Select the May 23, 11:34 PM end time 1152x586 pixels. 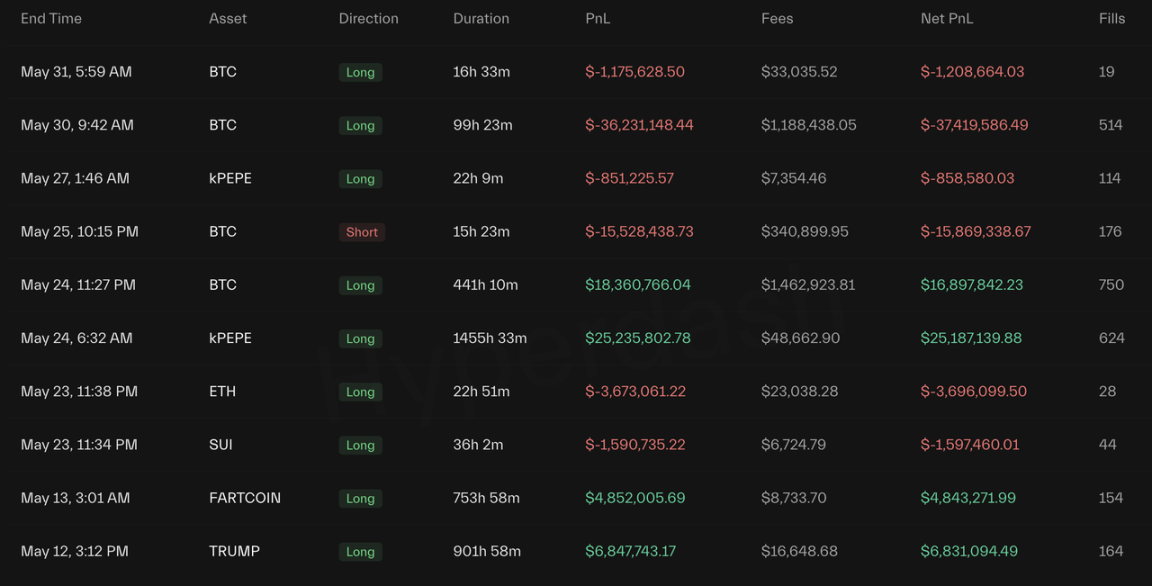coord(79,445)
